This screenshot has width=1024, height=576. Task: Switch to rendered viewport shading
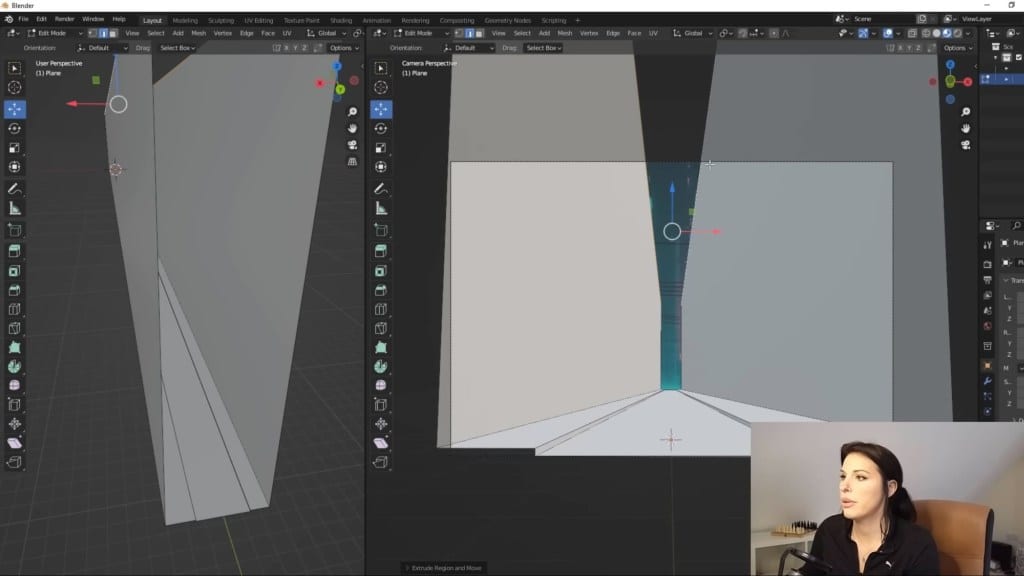point(957,33)
